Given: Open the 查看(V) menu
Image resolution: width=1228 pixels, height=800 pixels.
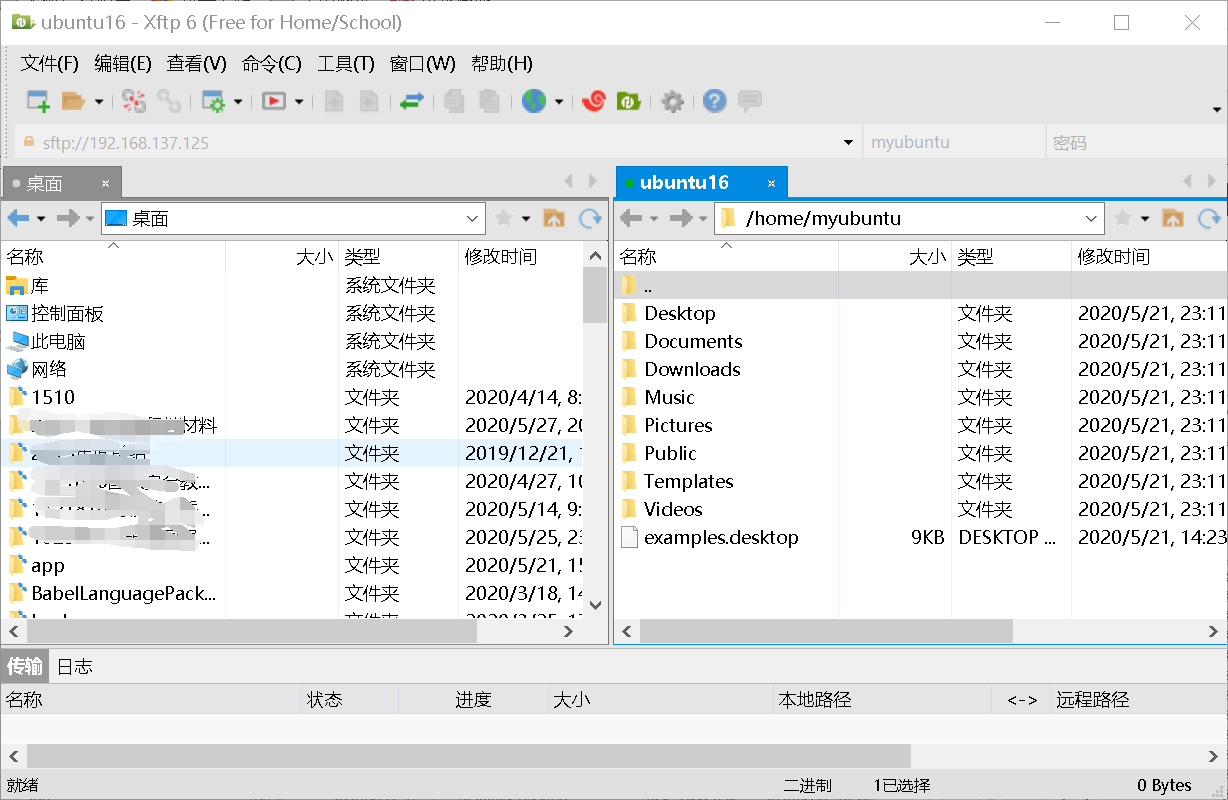Looking at the screenshot, I should [x=197, y=64].
